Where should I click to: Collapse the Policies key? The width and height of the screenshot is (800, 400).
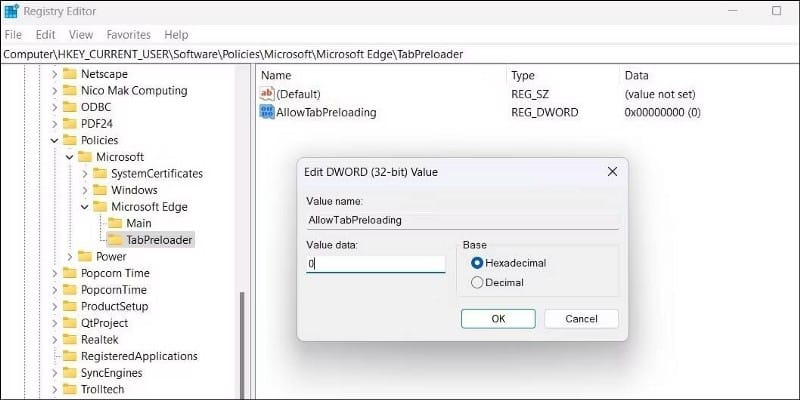[55, 140]
